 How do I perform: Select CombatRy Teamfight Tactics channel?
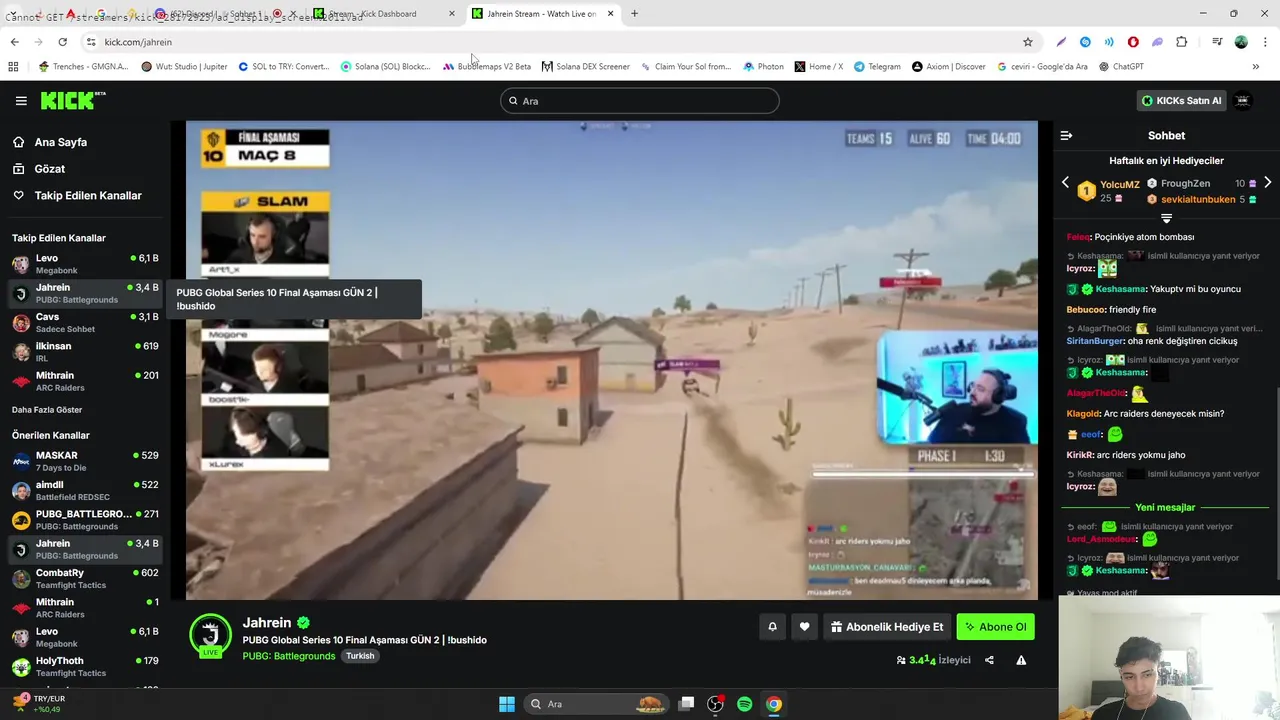click(83, 579)
